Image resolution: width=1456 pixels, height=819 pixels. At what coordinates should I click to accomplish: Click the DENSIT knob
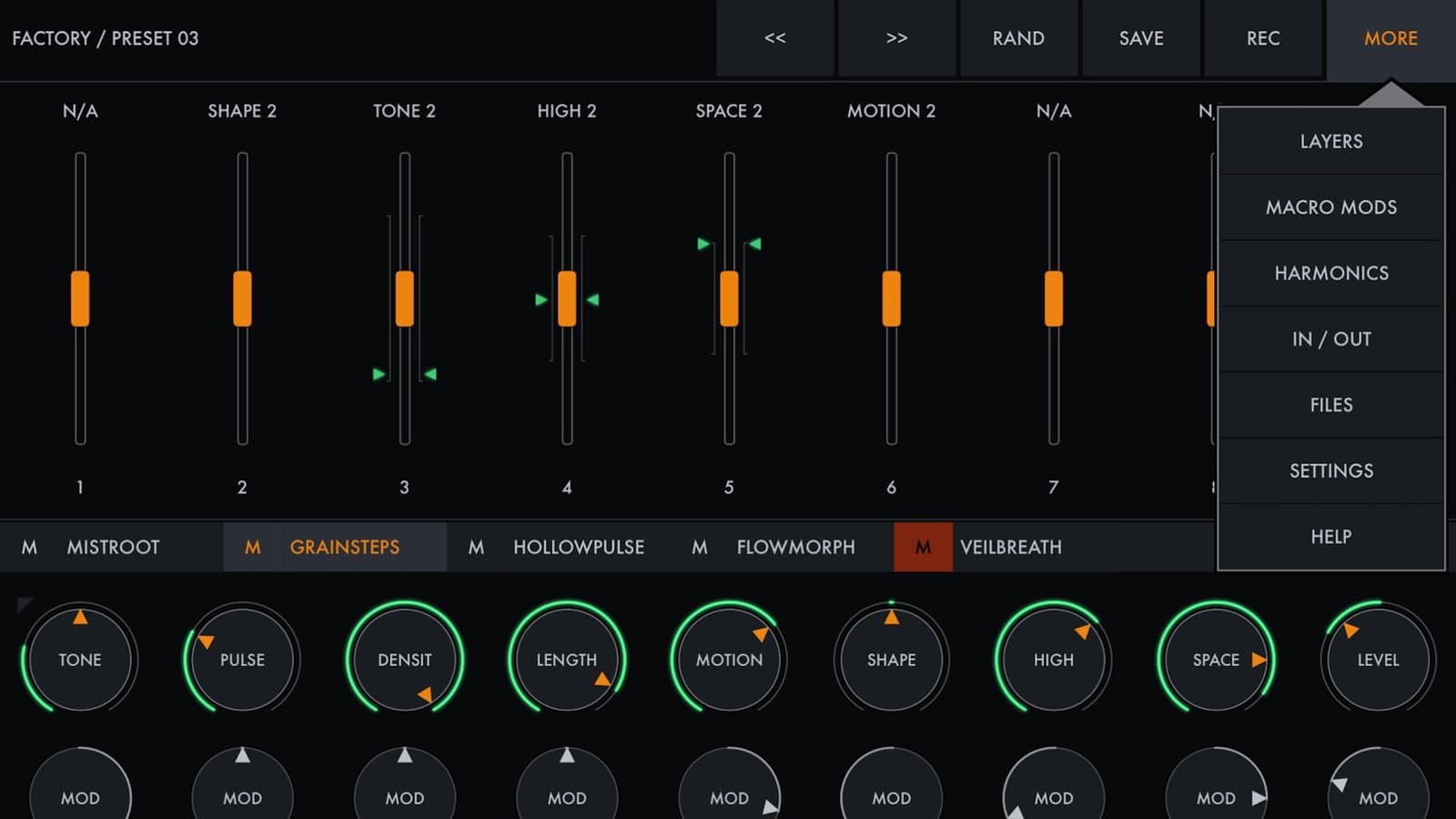(405, 659)
